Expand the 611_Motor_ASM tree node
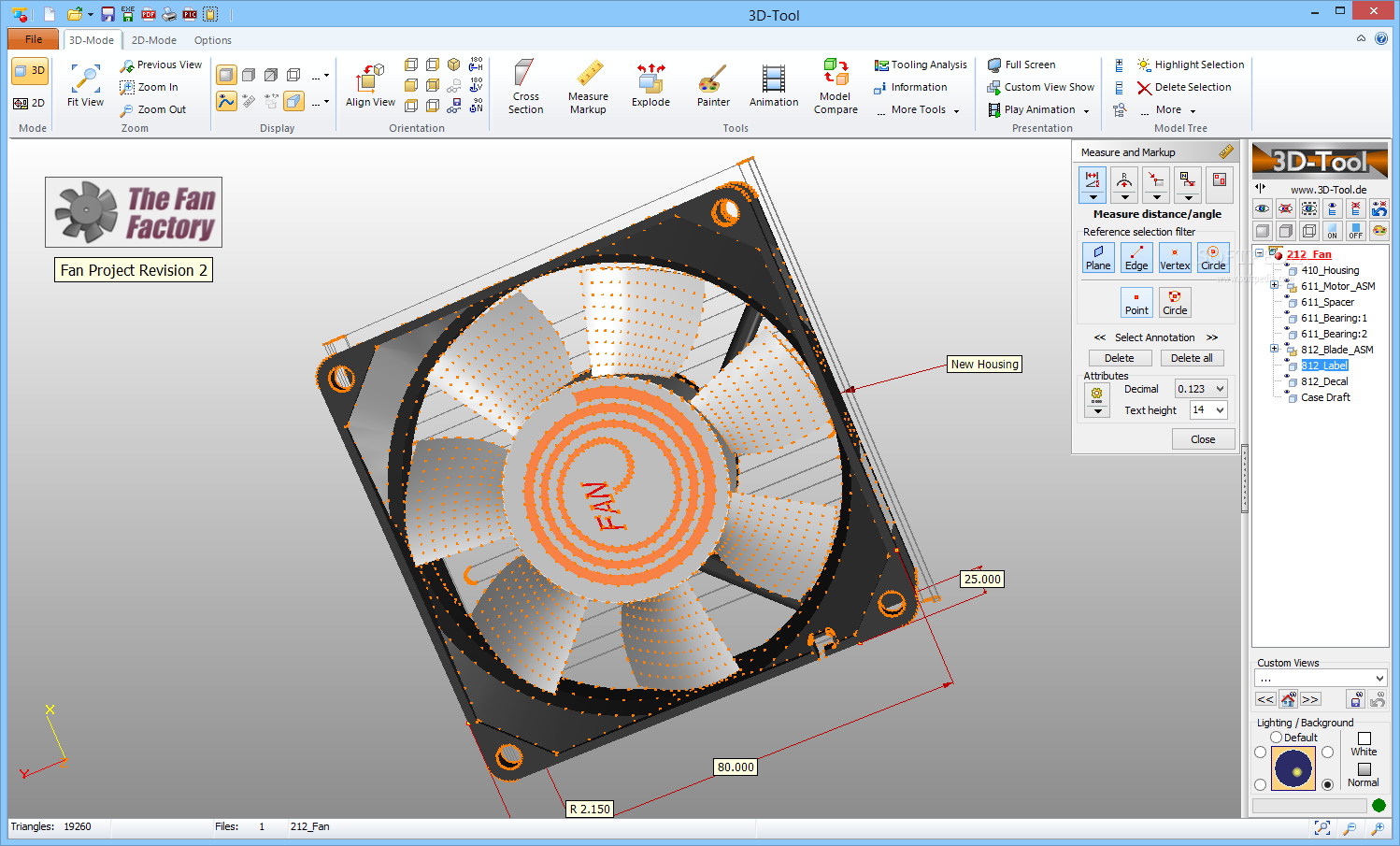This screenshot has width=1400, height=846. coord(1274,286)
